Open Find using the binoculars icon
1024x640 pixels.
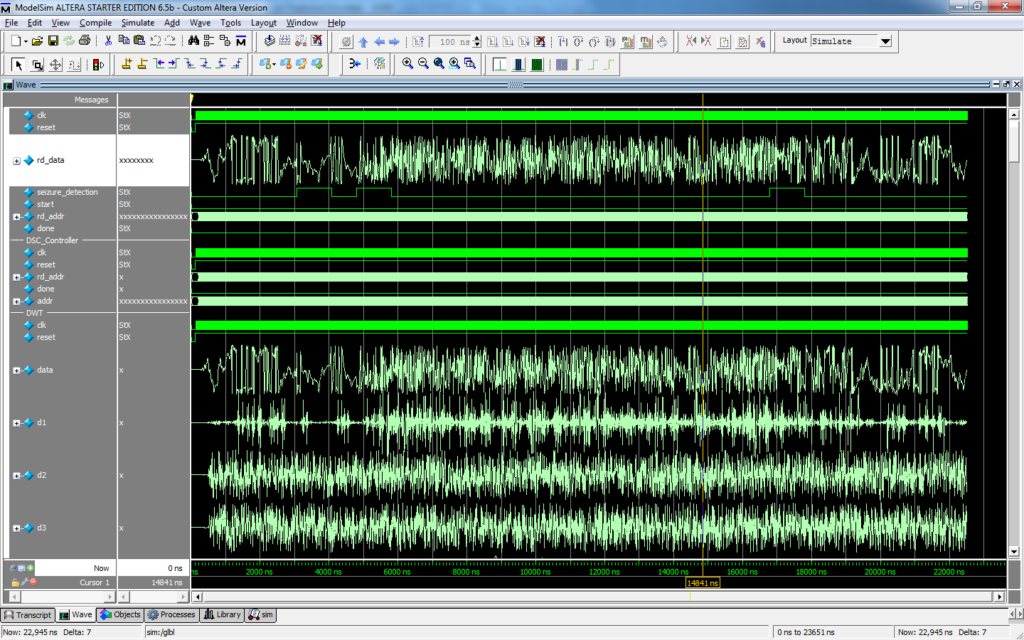pos(194,40)
